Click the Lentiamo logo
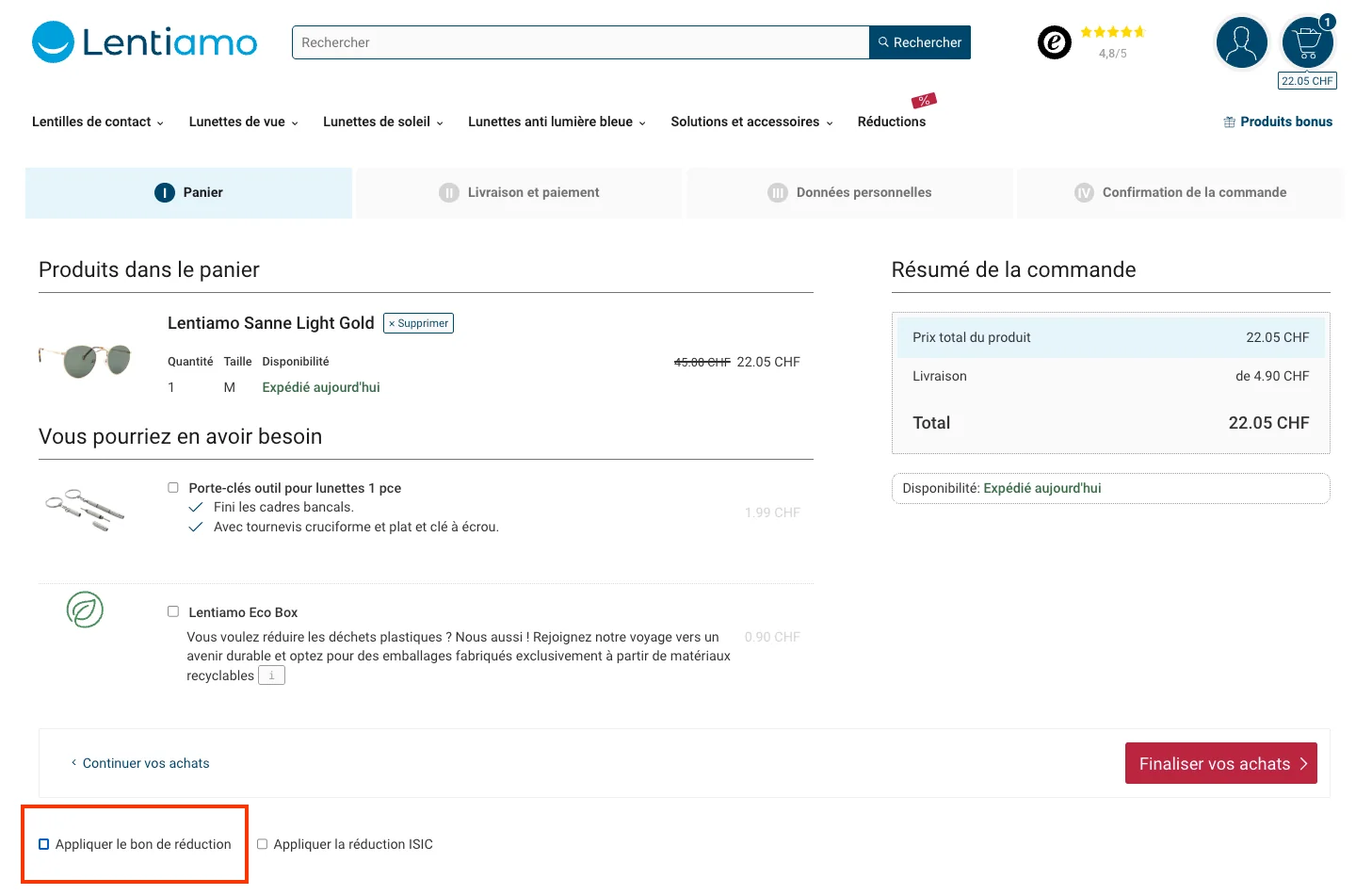Viewport: 1372px width, 895px height. [x=144, y=42]
